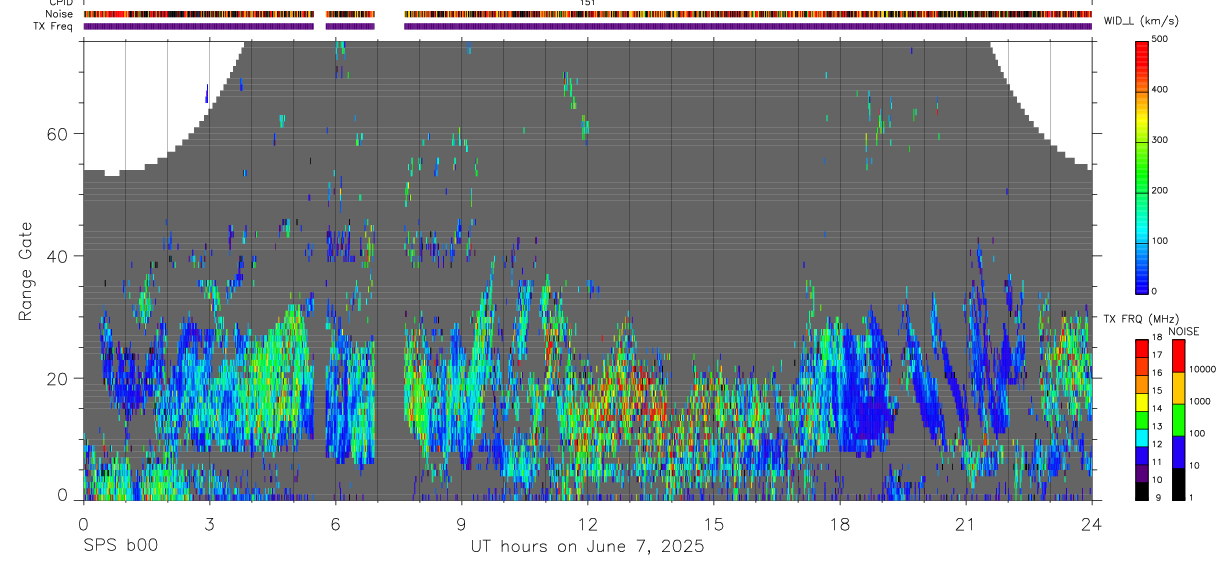Click the "NOISE" legend title

(x=1183, y=331)
